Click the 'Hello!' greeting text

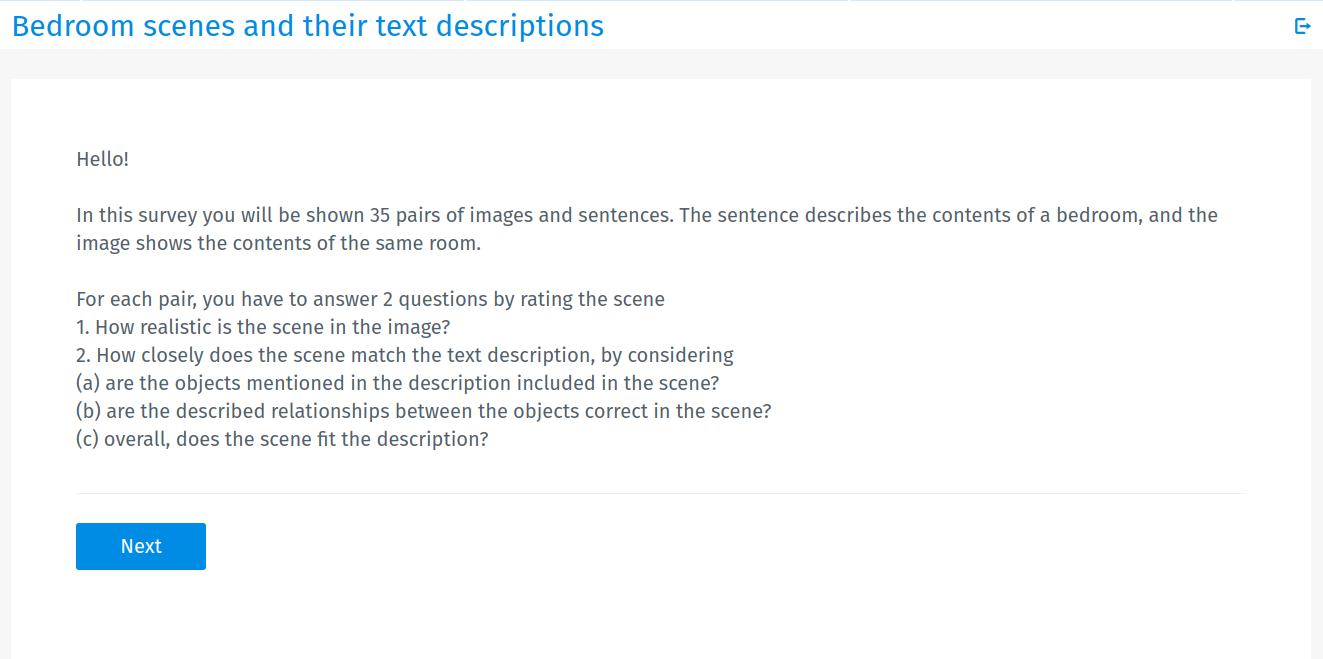103,159
